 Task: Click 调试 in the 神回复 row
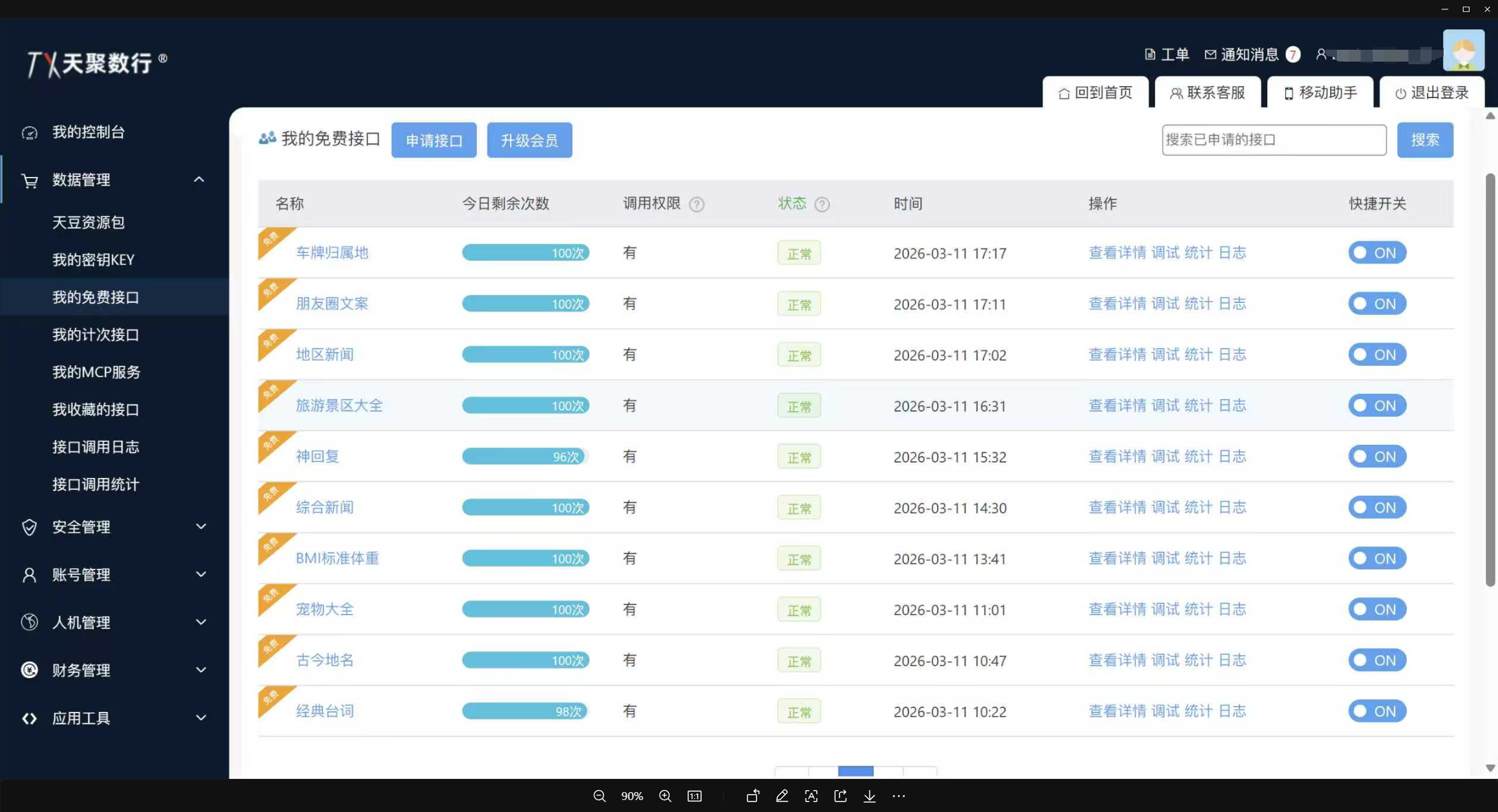1165,457
